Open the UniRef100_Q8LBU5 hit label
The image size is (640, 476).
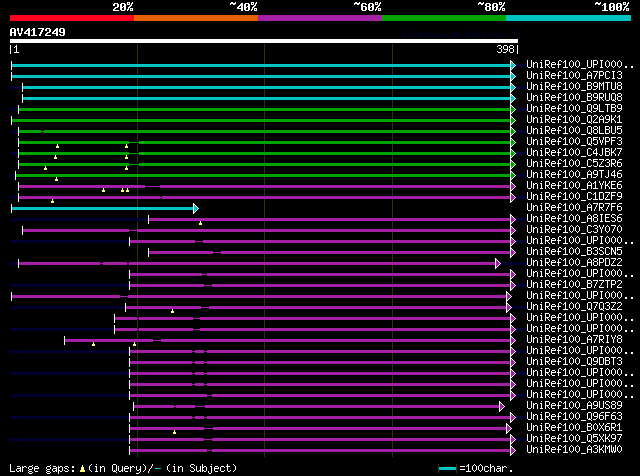[x=574, y=131]
